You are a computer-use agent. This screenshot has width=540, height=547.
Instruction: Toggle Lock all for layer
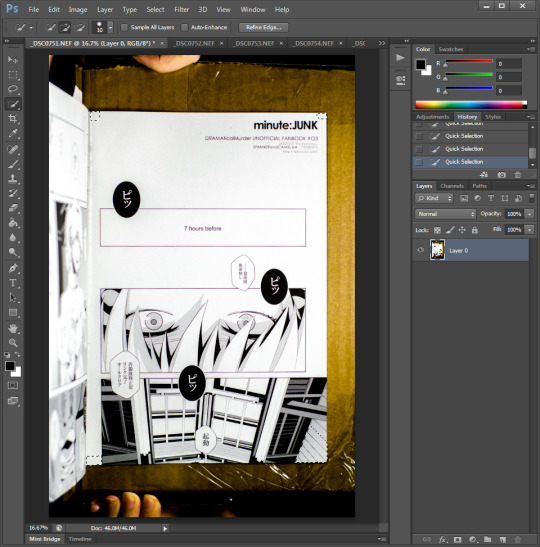point(474,230)
